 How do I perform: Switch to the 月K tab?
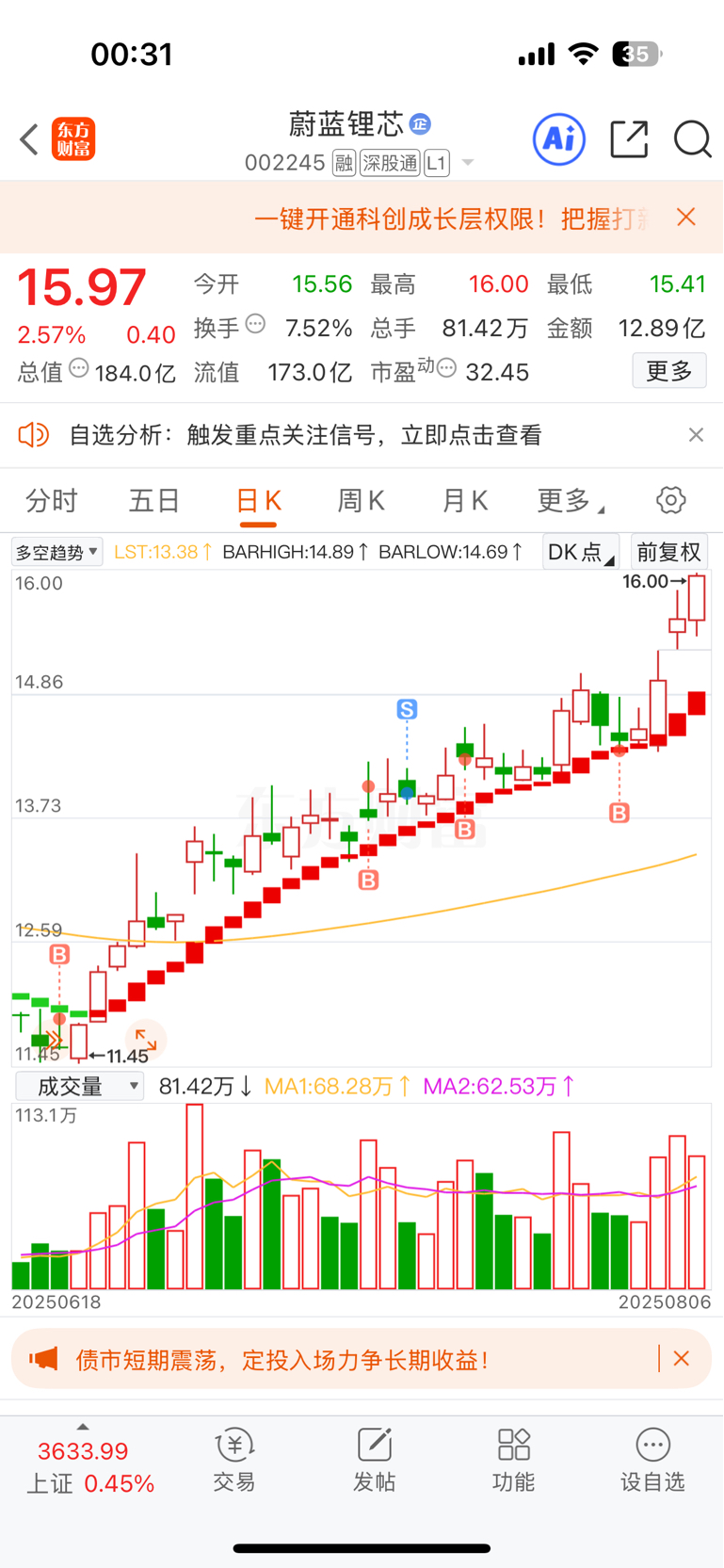point(464,500)
